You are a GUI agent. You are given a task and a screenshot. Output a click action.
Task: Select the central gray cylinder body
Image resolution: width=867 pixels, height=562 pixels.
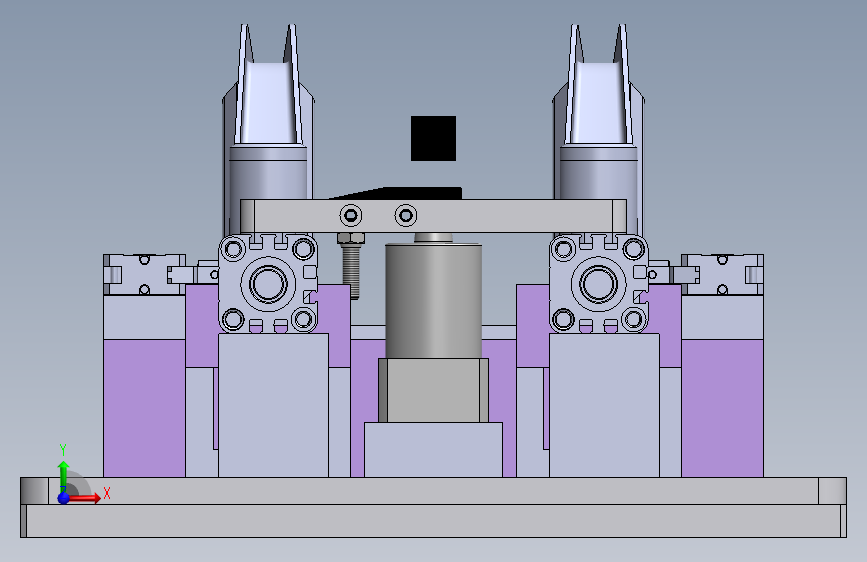(434, 301)
